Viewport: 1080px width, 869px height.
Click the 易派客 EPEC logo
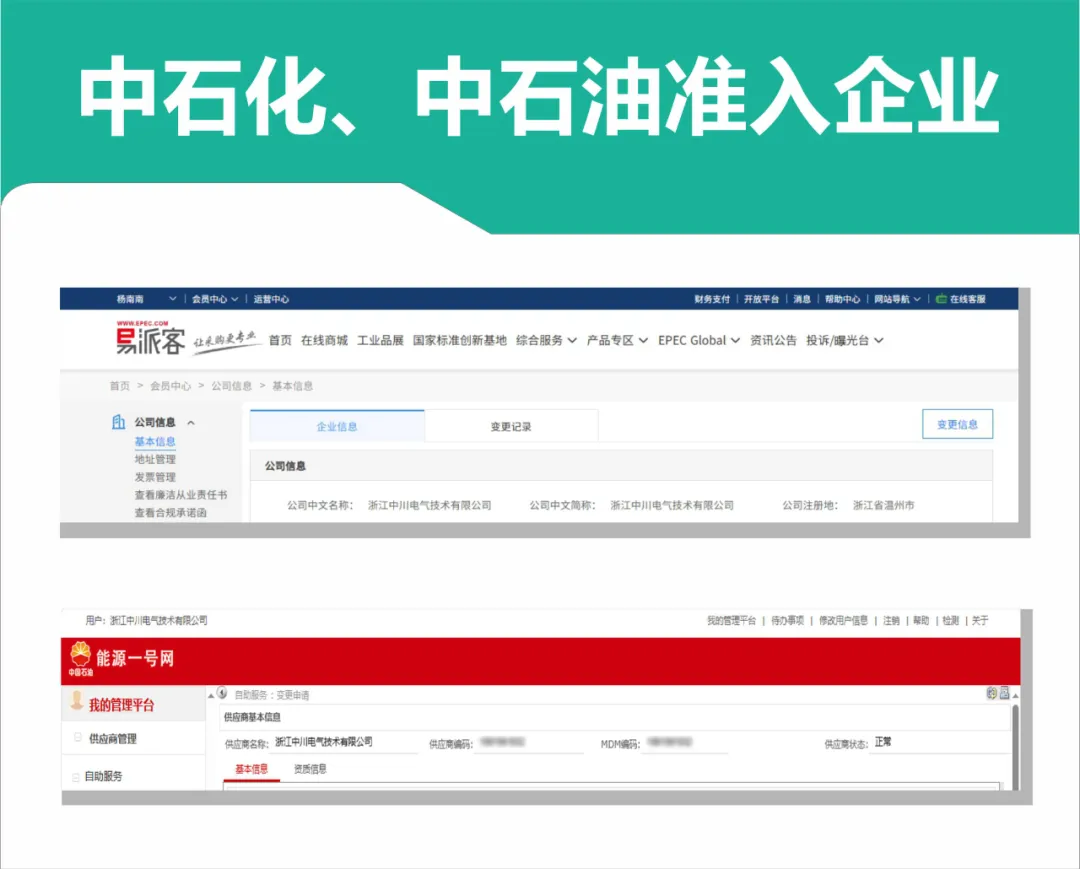(150, 340)
